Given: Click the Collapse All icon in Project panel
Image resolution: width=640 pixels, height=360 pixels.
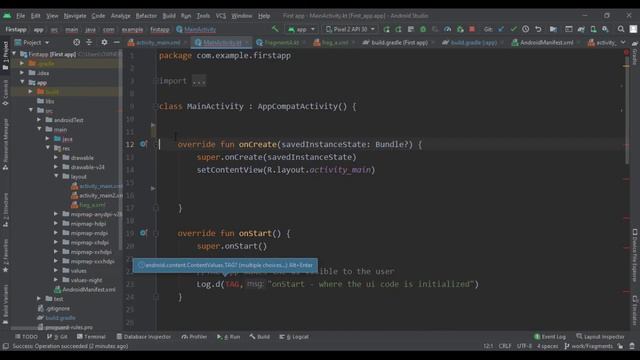Looking at the screenshot, I should coord(89,42).
